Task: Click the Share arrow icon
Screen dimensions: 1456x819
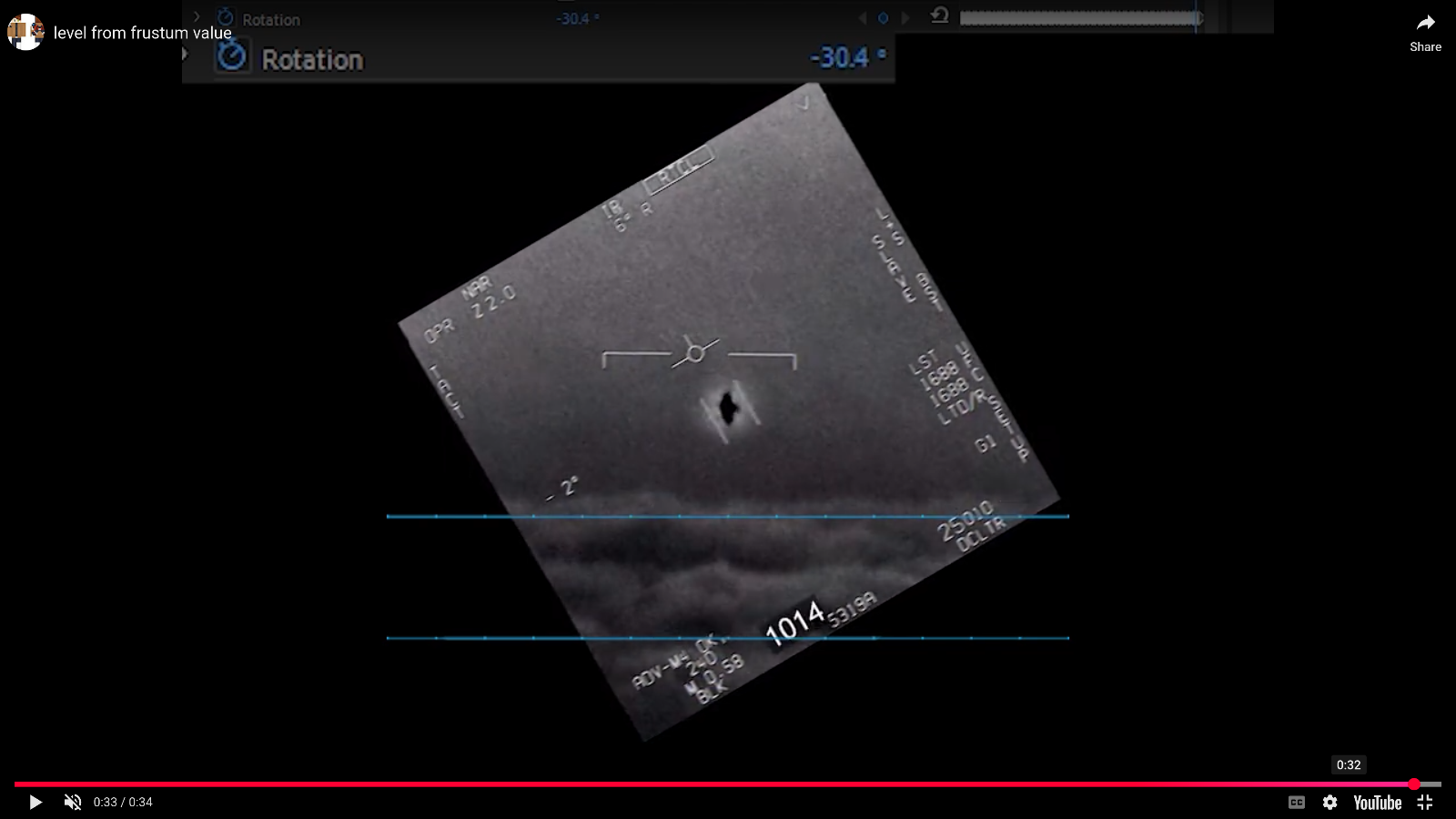Action: coord(1425,24)
